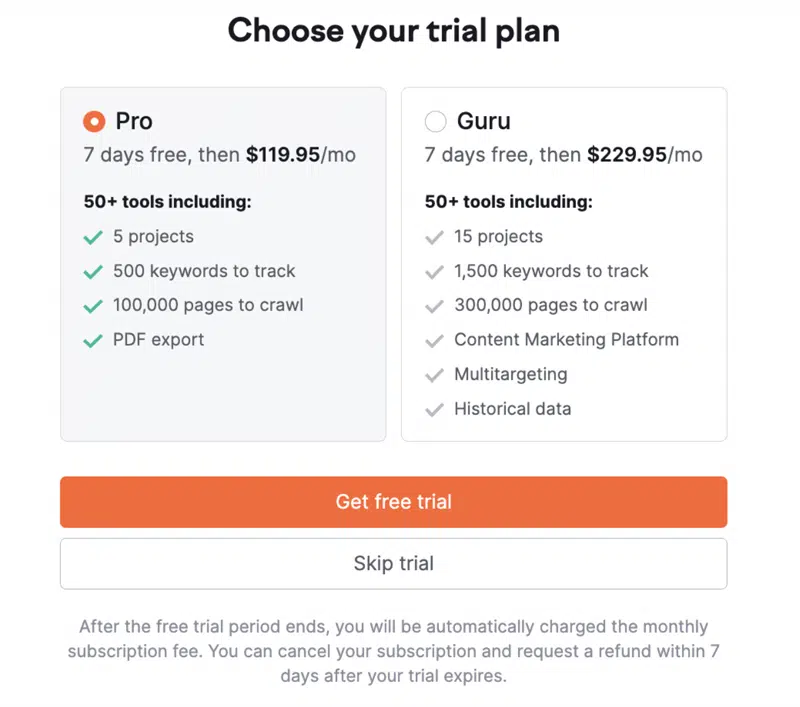Screen dimensions: 800x707
Task: Click the $119.95/mo price text
Action: click(301, 155)
